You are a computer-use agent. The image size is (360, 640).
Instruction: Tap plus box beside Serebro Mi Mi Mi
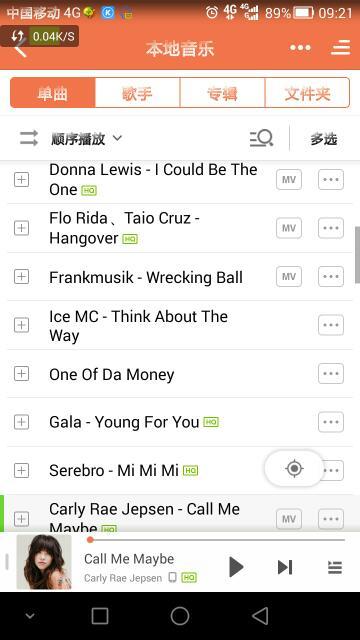coord(22,471)
